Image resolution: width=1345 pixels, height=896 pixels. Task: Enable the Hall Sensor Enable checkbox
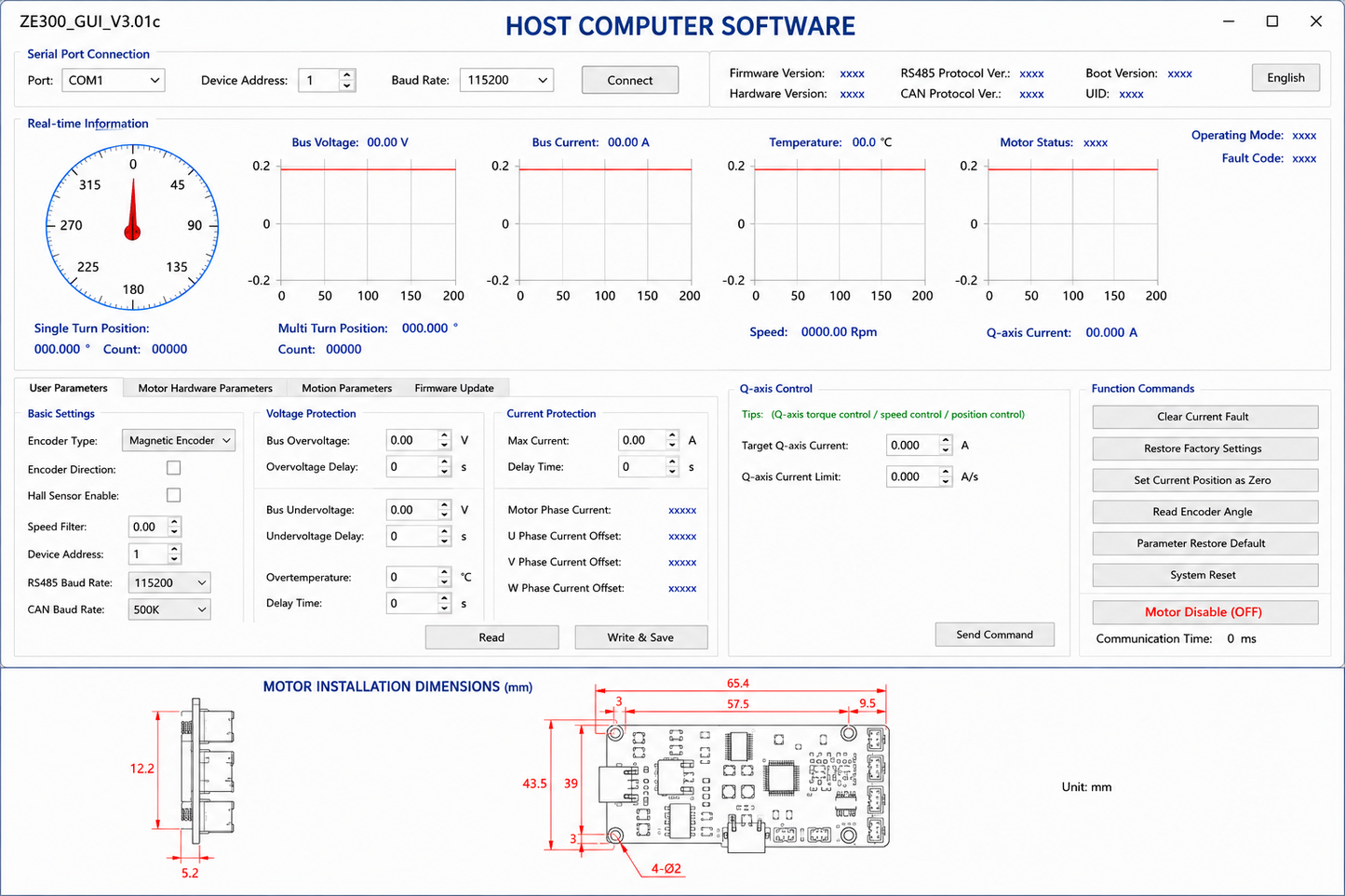pyautogui.click(x=173, y=495)
